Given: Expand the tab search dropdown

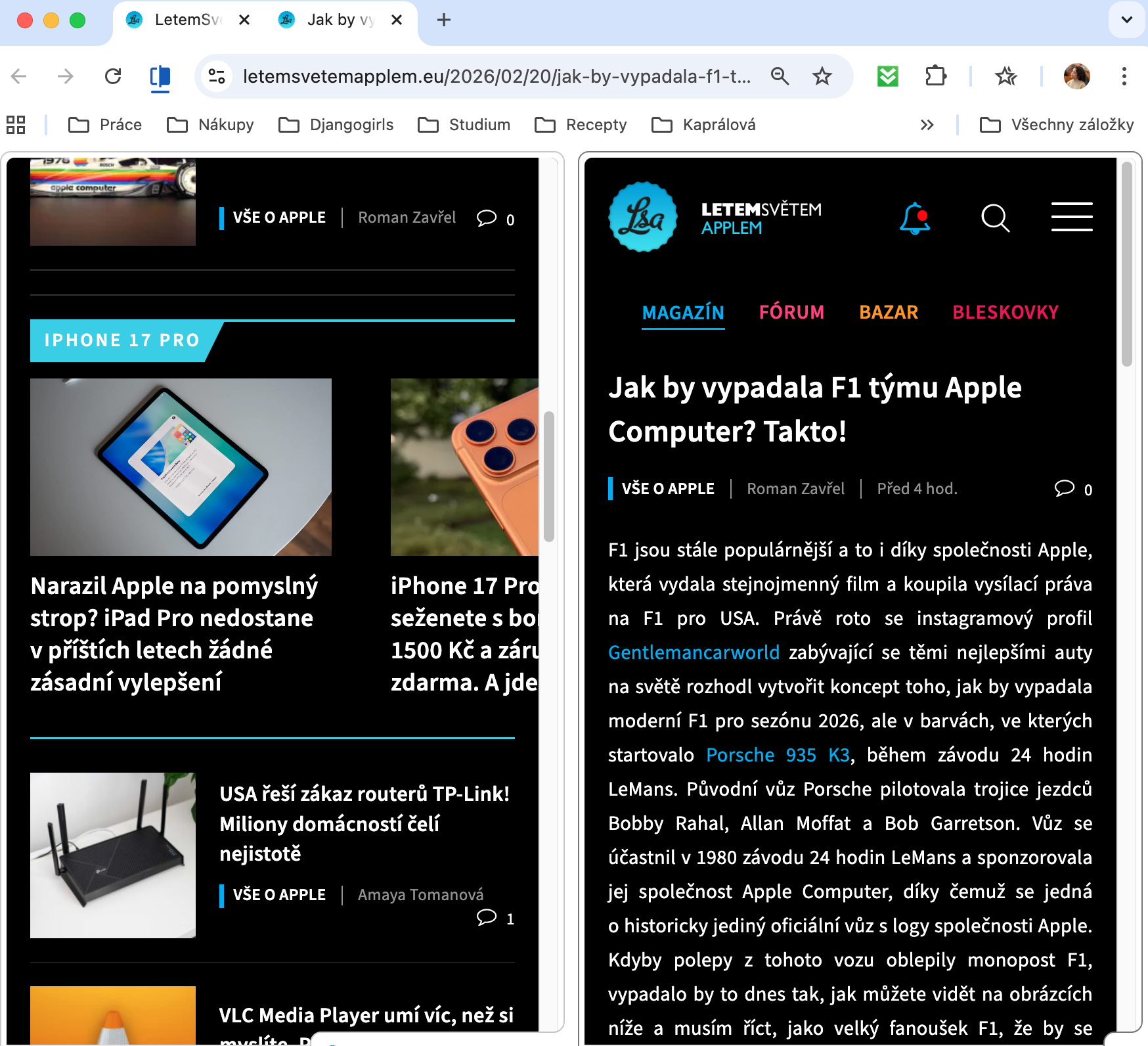Looking at the screenshot, I should click(1127, 20).
